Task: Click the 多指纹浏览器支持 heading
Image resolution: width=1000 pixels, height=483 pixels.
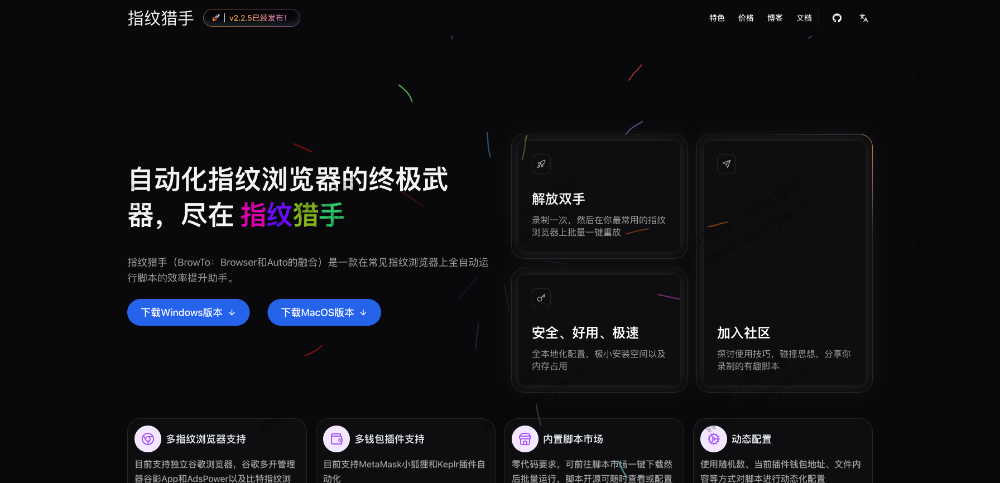Action: [206, 439]
